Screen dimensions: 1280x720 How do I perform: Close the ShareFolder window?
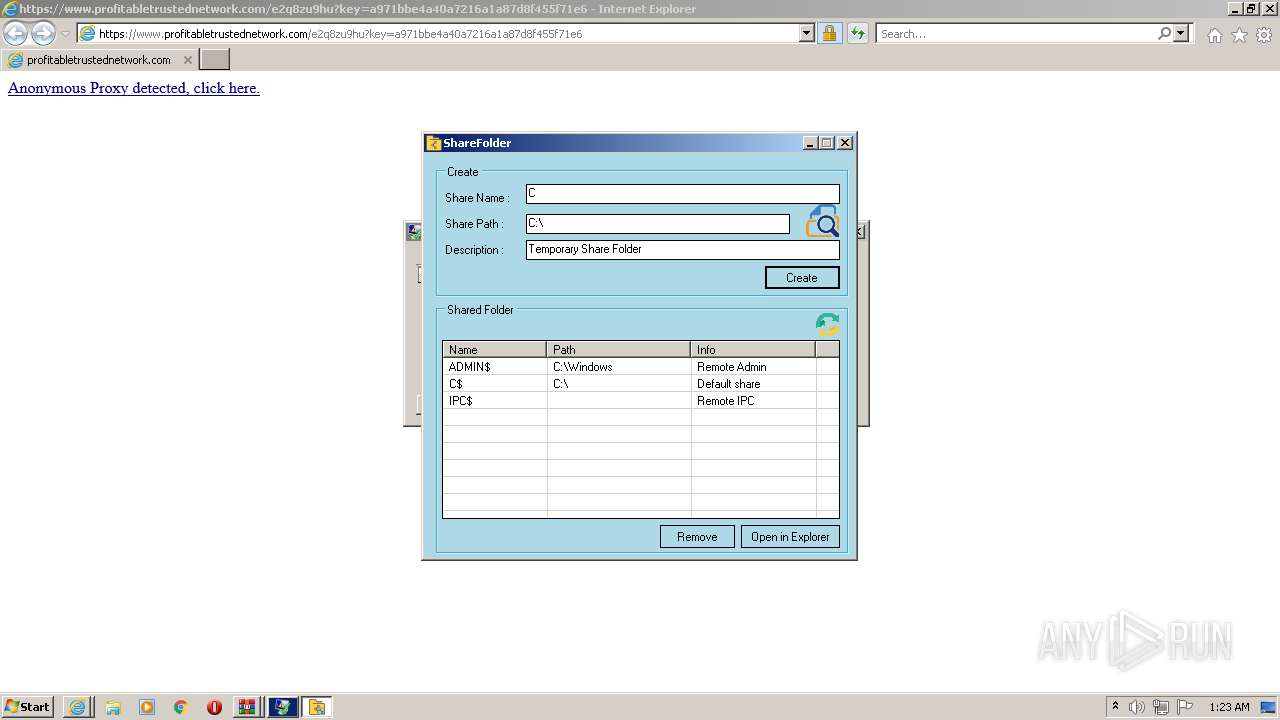point(845,143)
